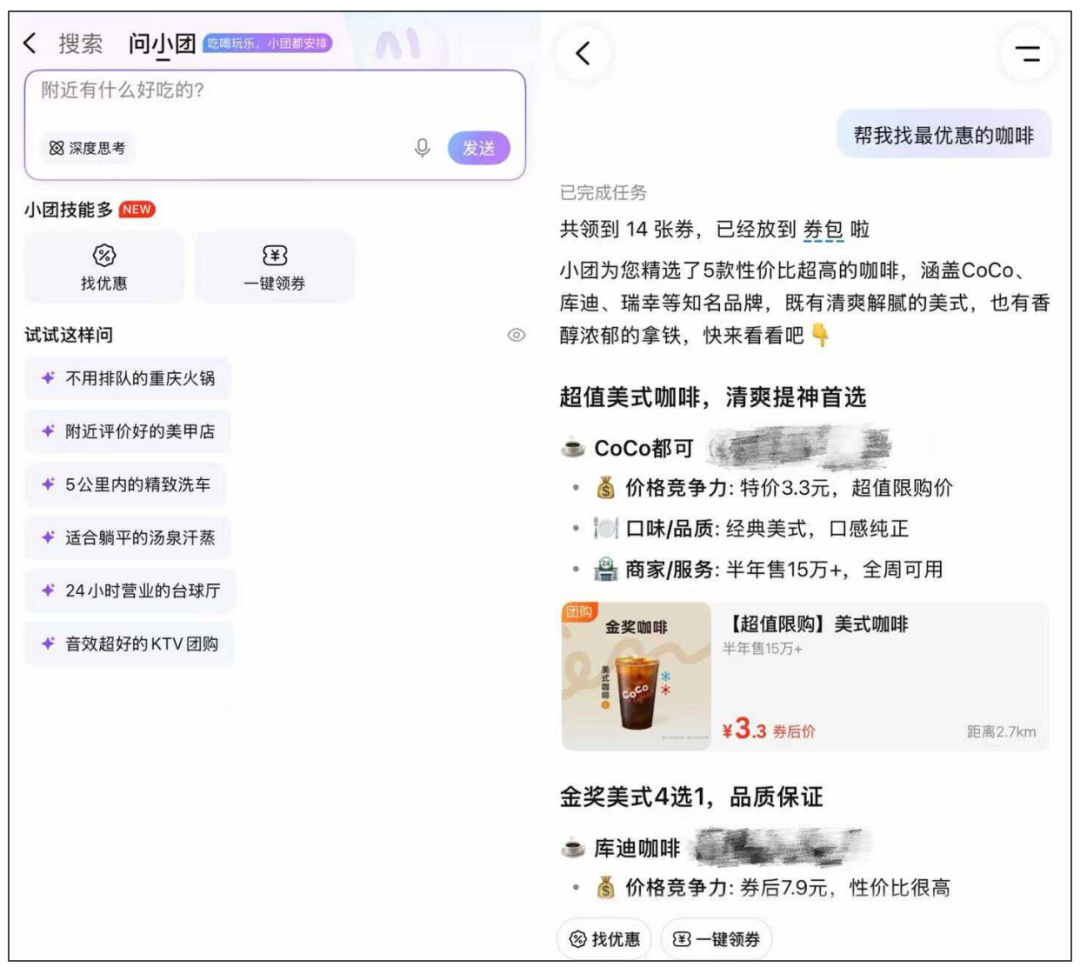Switch to the 搜索 tab
This screenshot has width=1080, height=967.
[80, 43]
